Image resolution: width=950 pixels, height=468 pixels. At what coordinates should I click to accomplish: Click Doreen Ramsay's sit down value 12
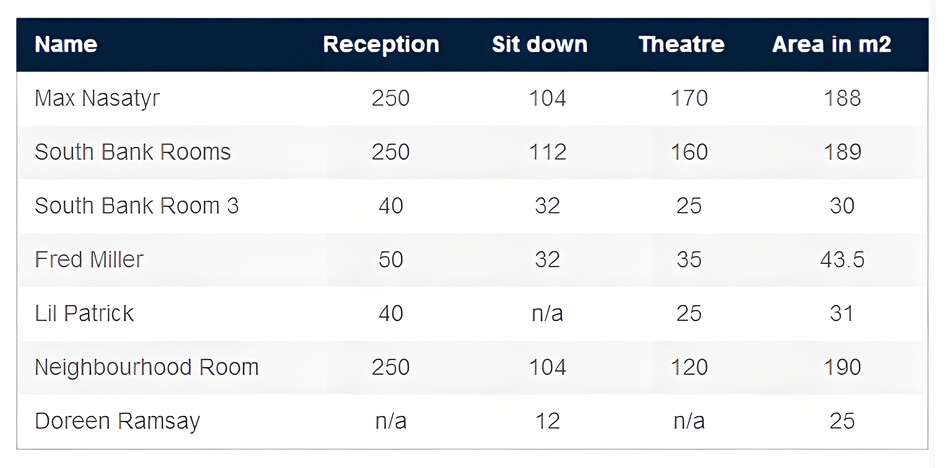[548, 421]
